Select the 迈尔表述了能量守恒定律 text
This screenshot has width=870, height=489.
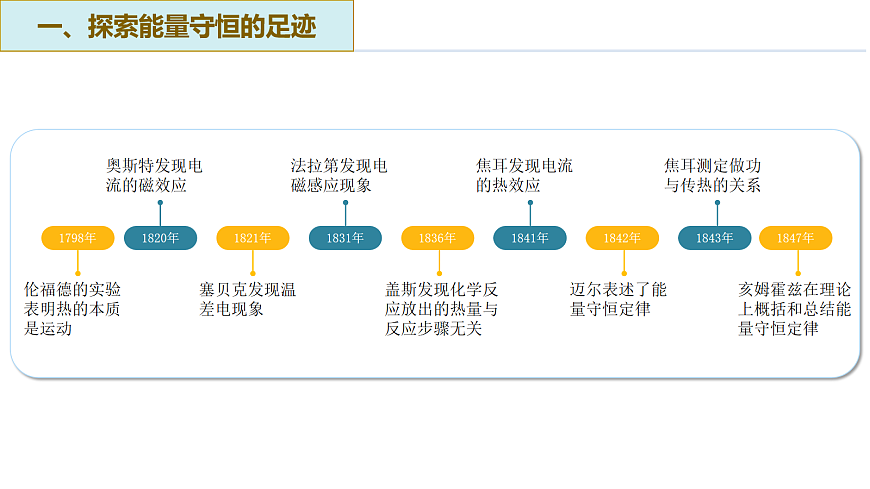[x=618, y=299]
